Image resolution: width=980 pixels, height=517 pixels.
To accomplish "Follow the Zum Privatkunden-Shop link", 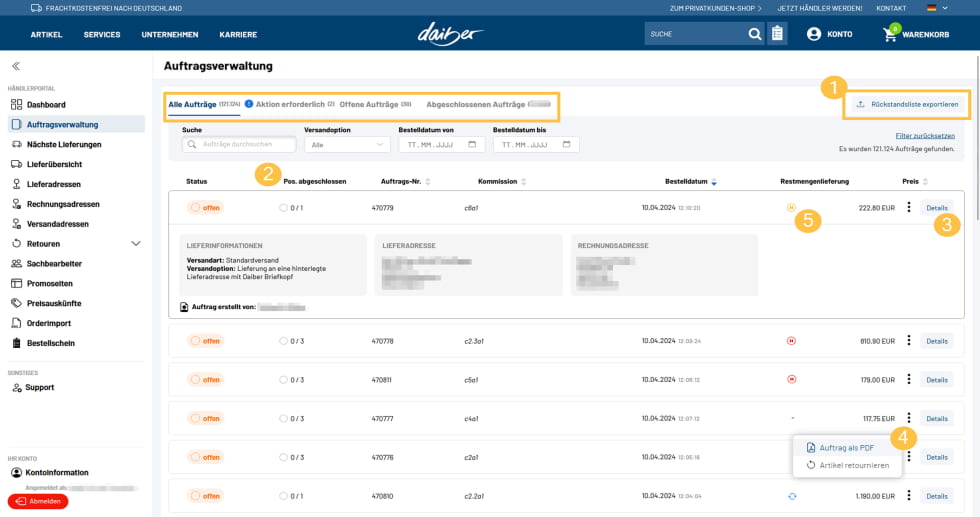I will coord(716,8).
